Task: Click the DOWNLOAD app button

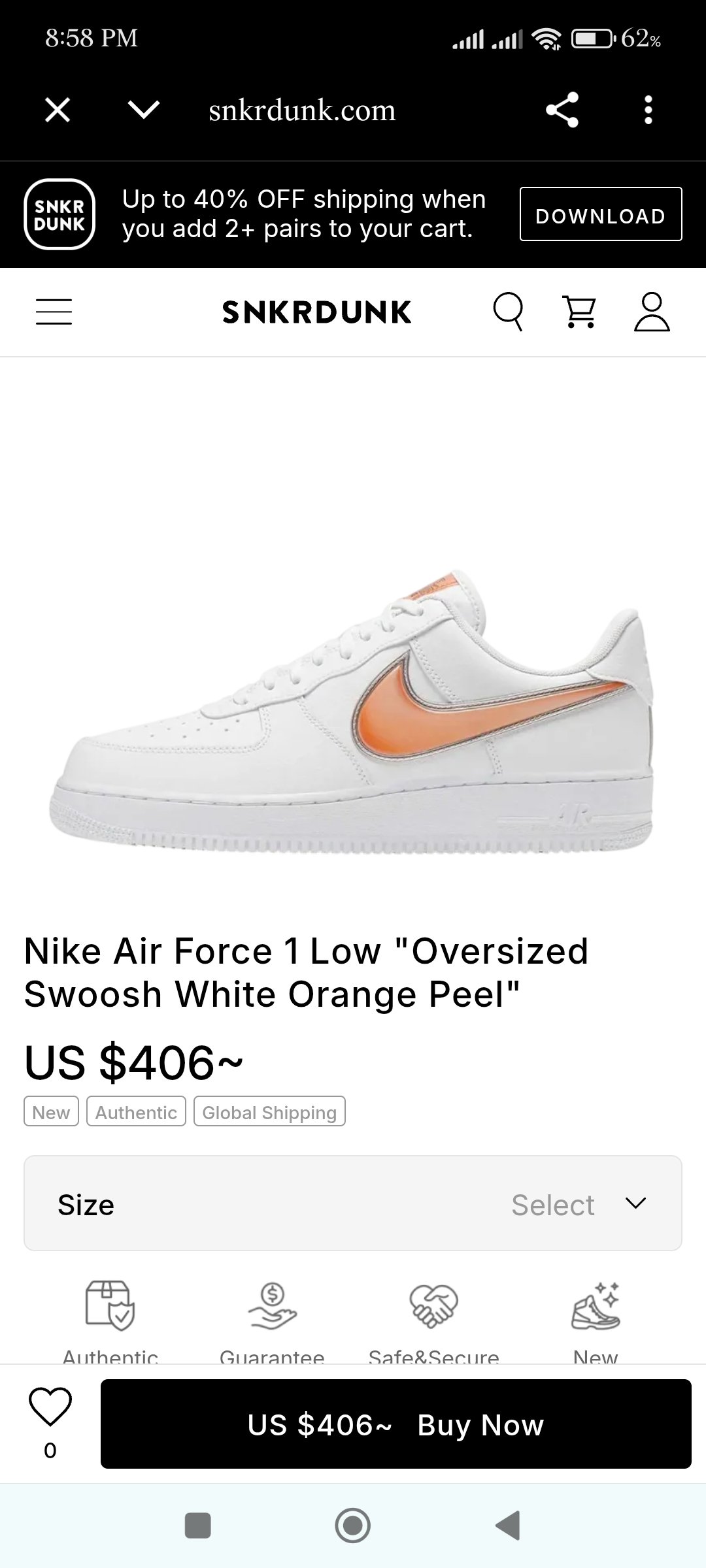Action: pos(601,214)
